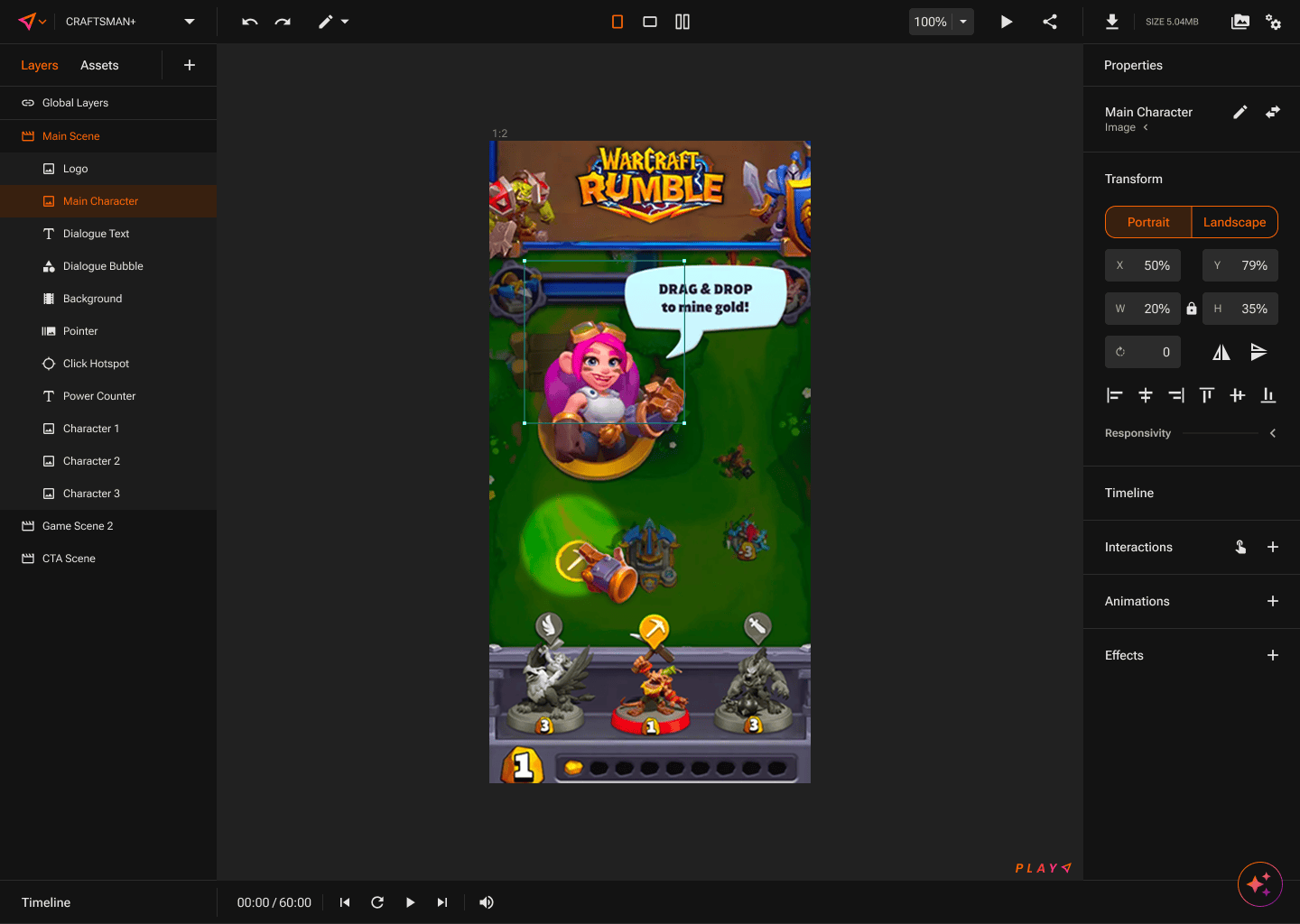Image resolution: width=1300 pixels, height=924 pixels.
Task: Expand the Responsivity section
Action: coord(1273,433)
